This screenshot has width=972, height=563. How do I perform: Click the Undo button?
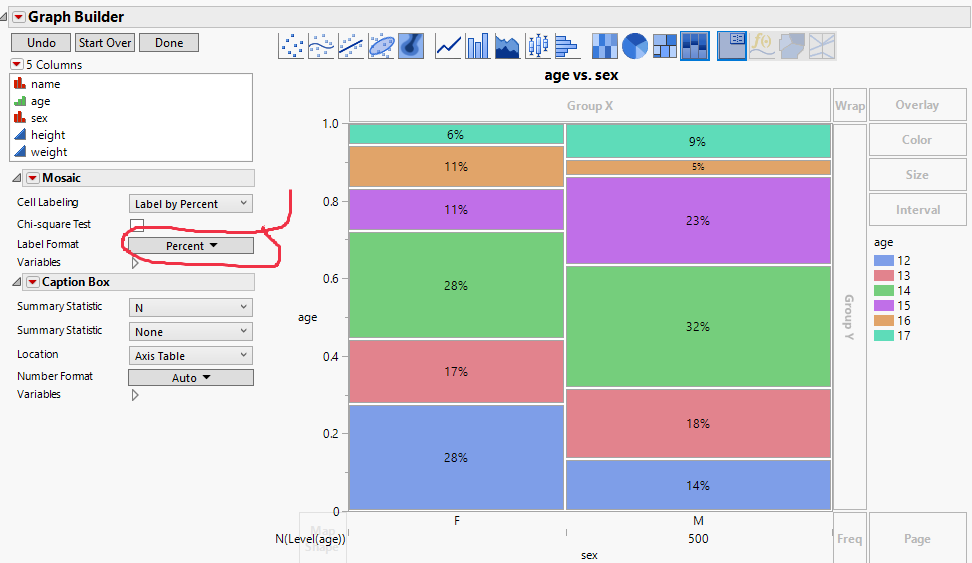tap(42, 43)
